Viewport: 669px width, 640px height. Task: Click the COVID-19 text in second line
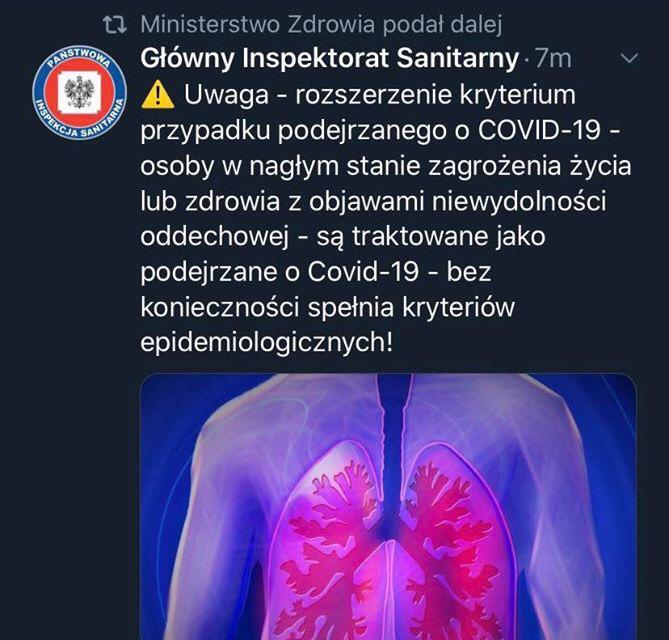539,130
